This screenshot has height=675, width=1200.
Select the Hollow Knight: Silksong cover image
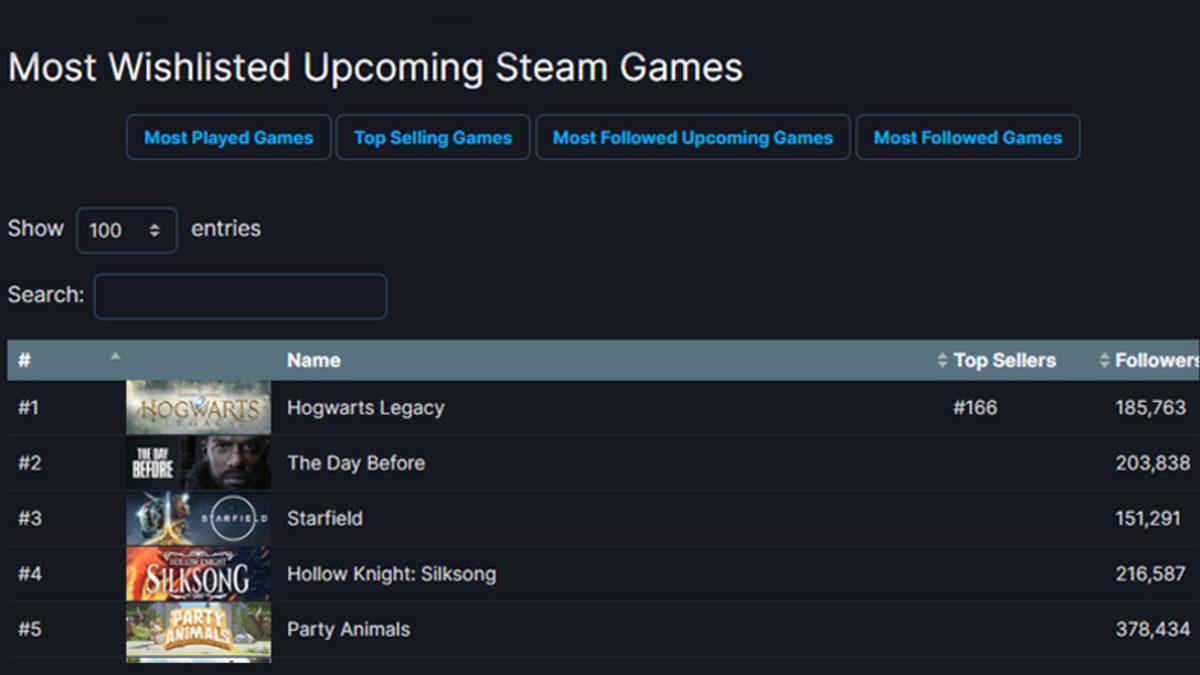pos(197,573)
